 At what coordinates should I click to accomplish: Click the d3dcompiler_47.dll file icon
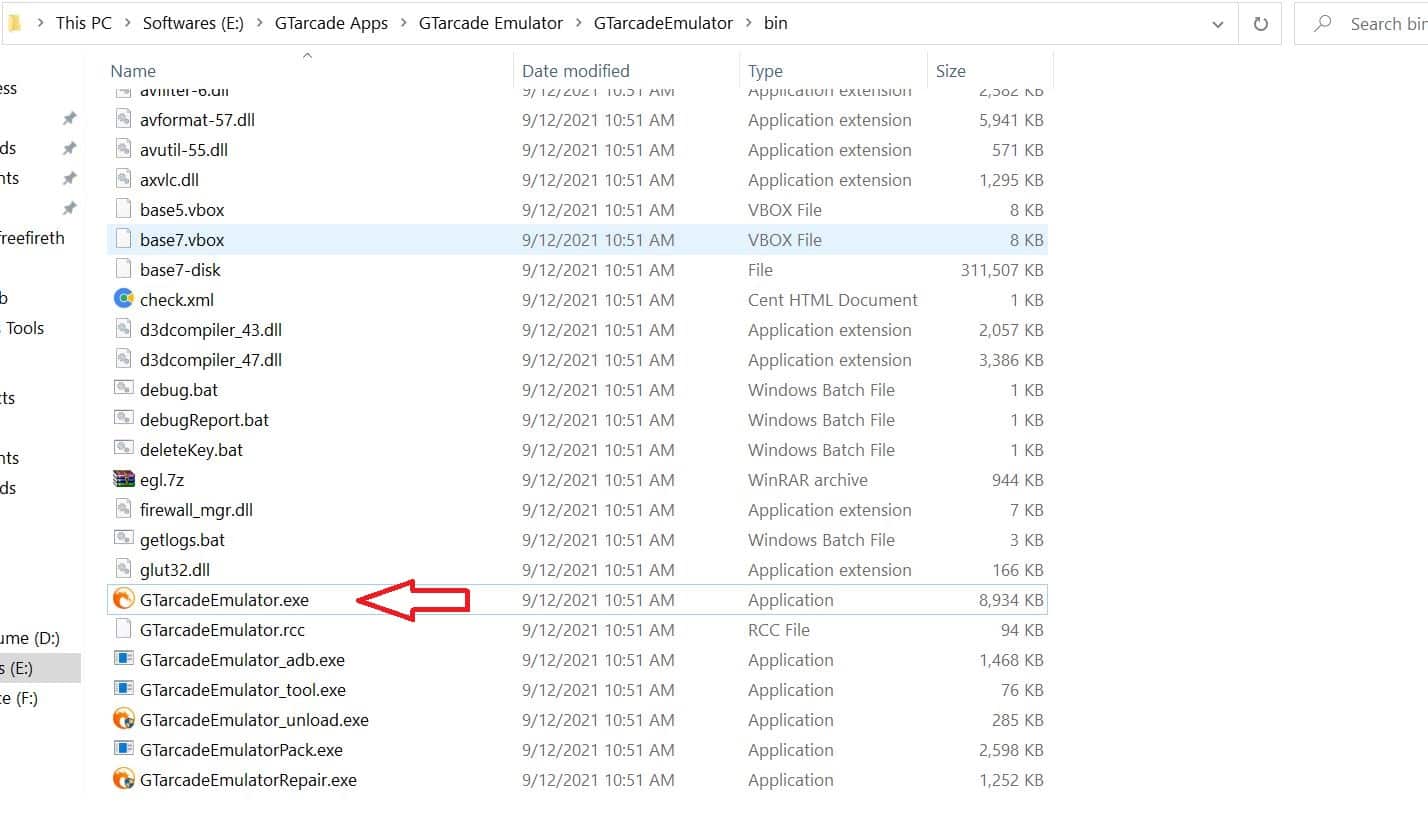point(124,360)
